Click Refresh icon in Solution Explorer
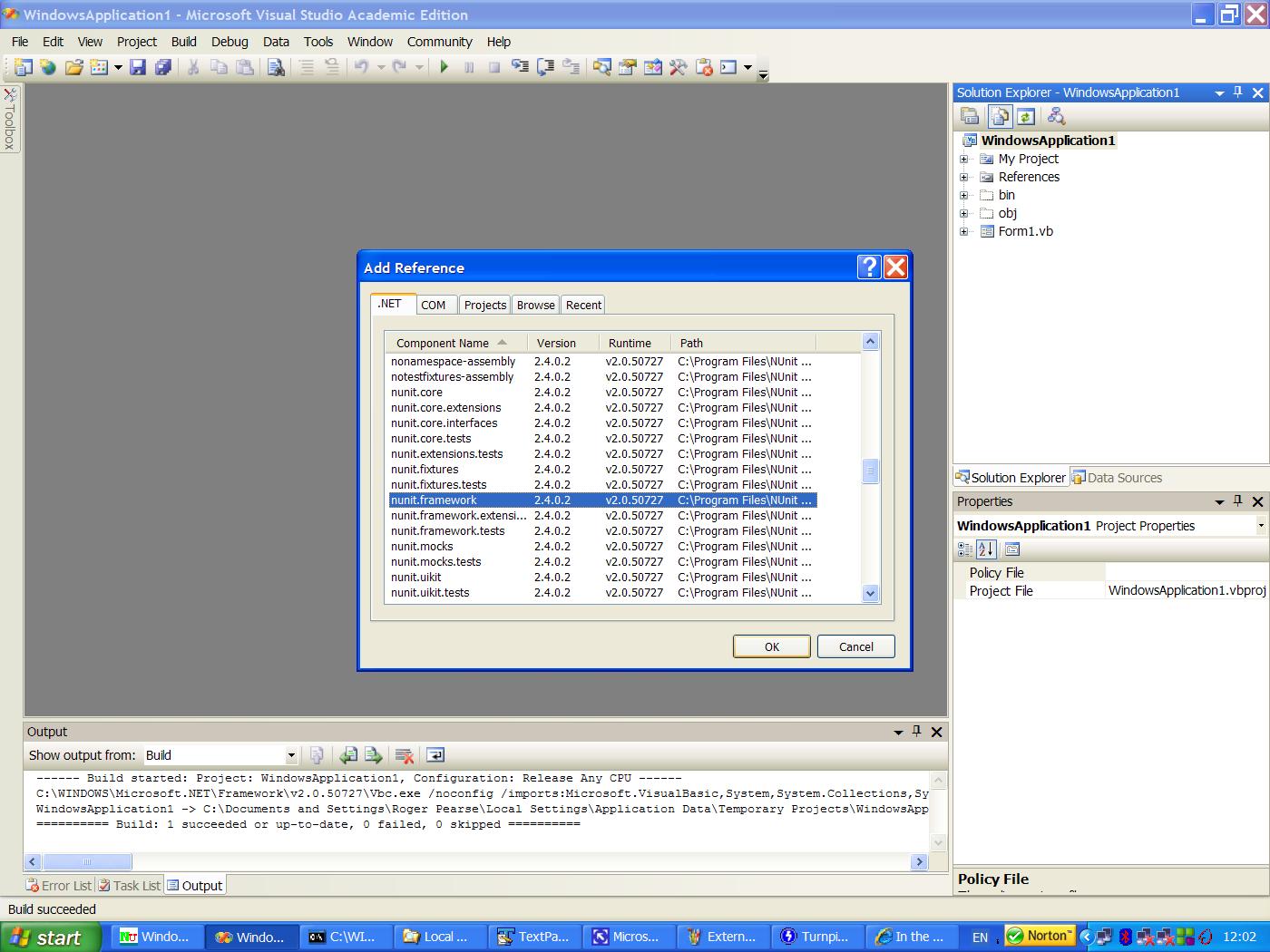The height and width of the screenshot is (952, 1270). (1025, 116)
